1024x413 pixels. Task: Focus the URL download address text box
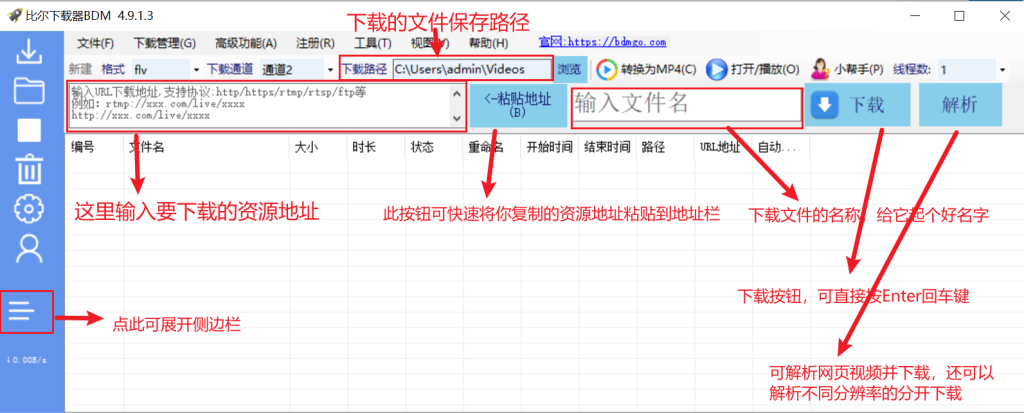click(x=259, y=107)
